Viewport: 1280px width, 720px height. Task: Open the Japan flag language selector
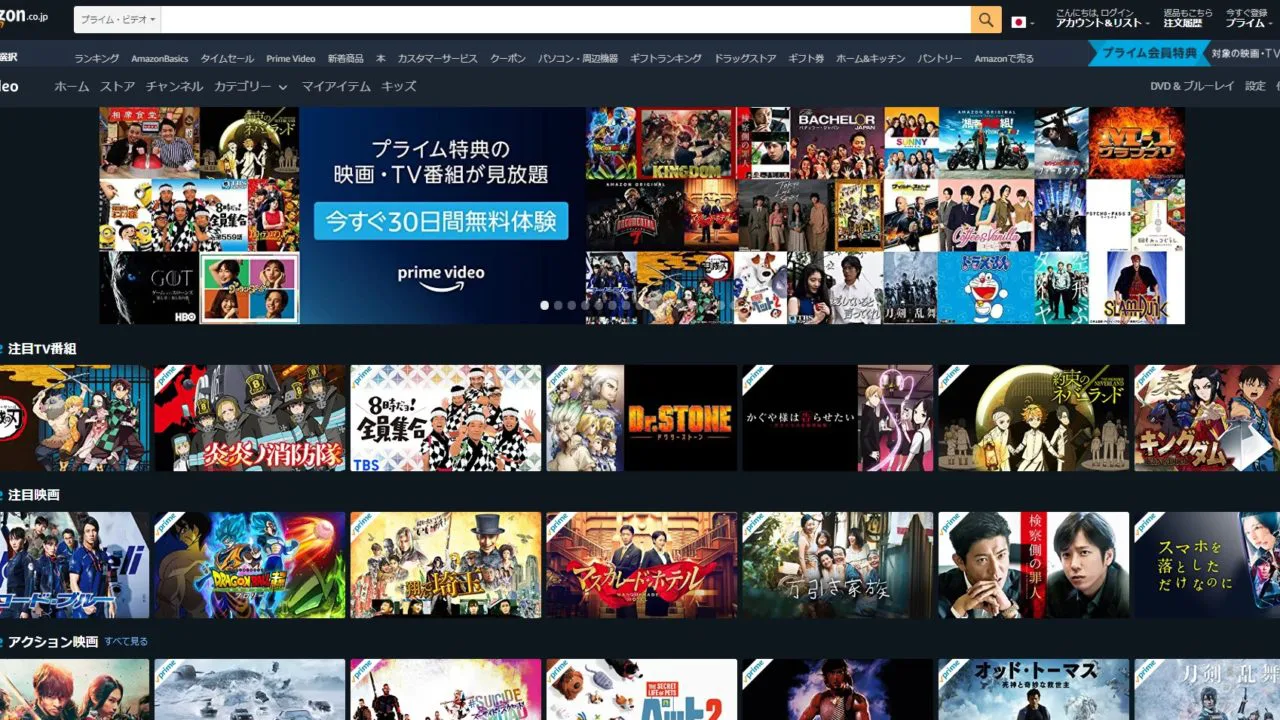[x=1017, y=19]
